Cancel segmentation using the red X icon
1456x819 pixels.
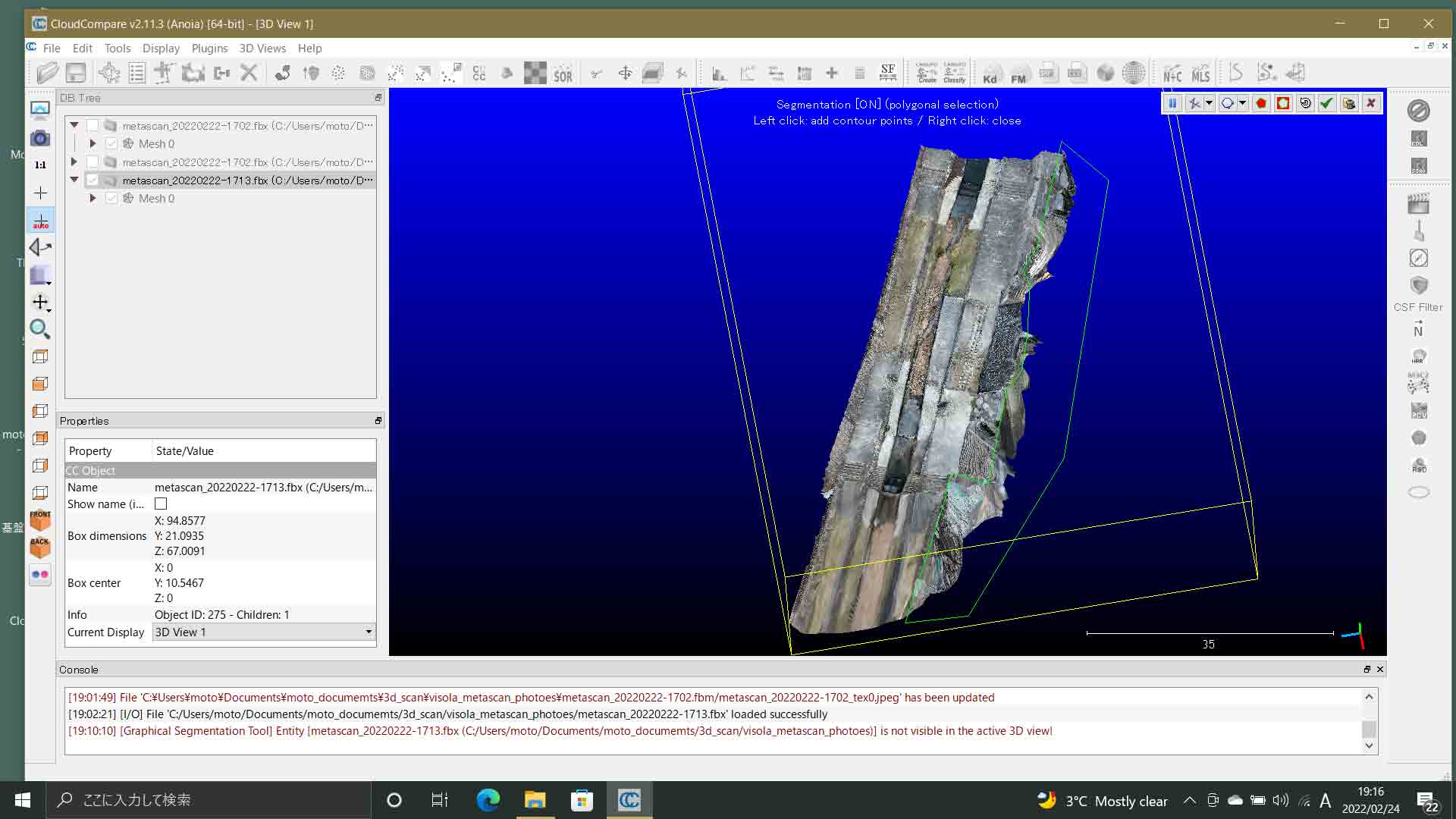coord(1372,103)
